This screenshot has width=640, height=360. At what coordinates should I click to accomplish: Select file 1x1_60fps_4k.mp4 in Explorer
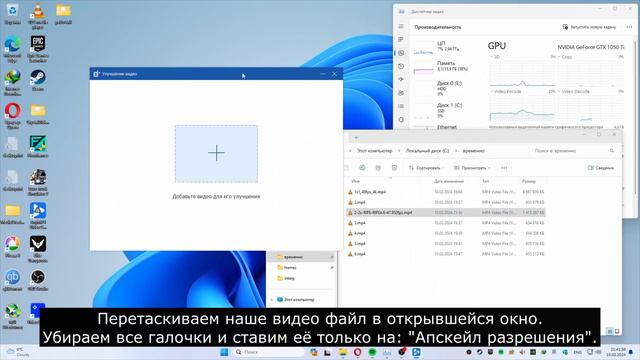[x=446, y=192]
